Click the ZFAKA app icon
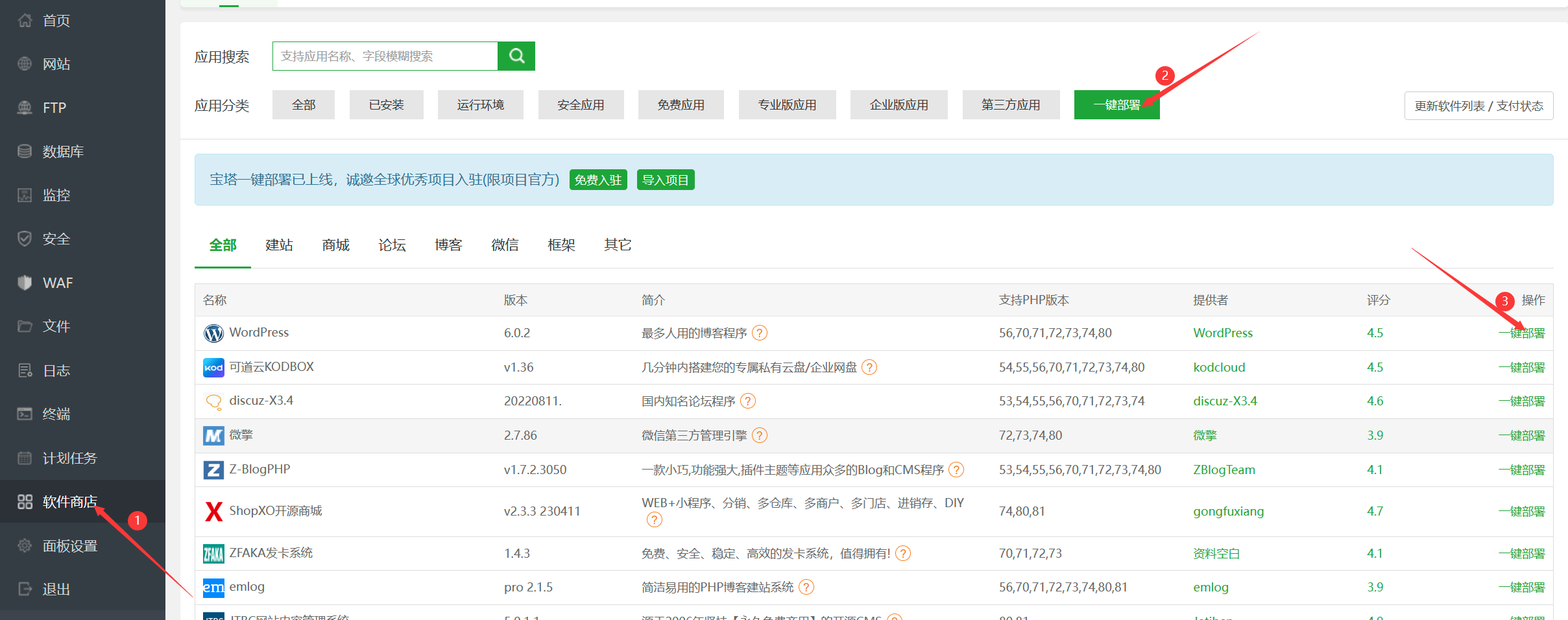Screen dimensions: 1568x620 (213, 553)
